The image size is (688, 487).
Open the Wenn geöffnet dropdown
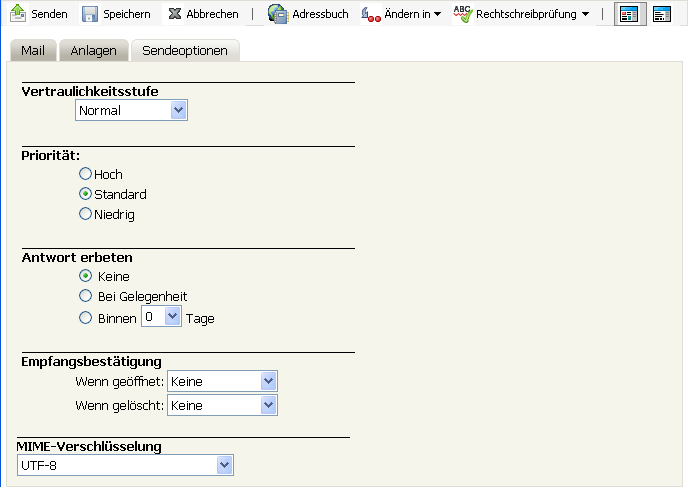coord(222,381)
